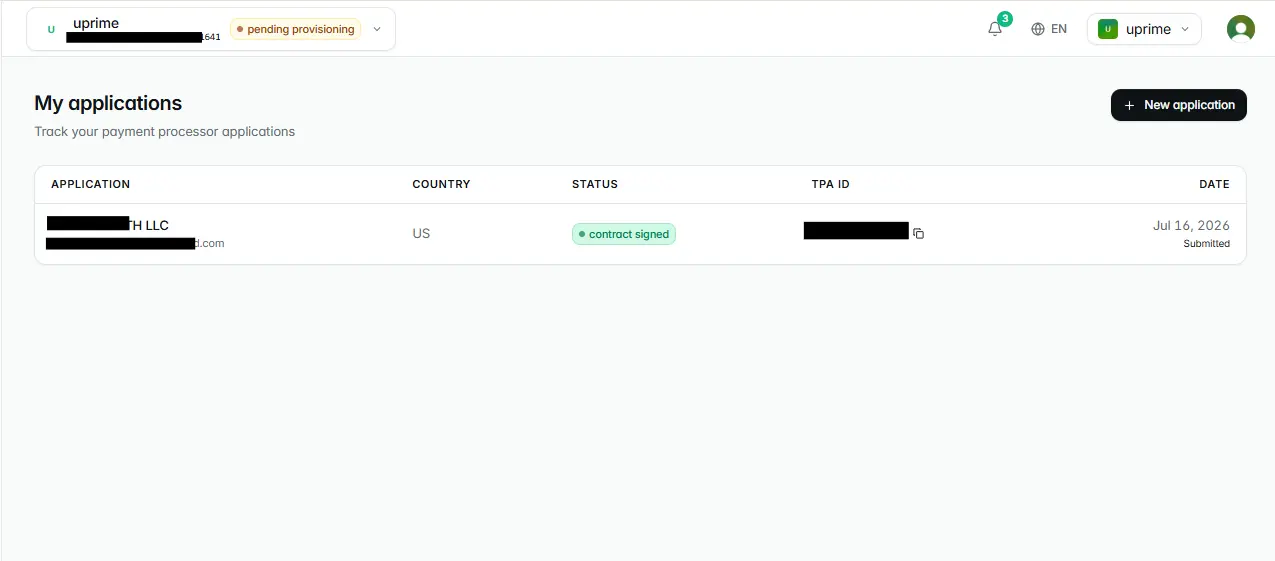Viewport: 1275px width, 561px height.
Task: Open the notifications bell icon
Action: [994, 29]
